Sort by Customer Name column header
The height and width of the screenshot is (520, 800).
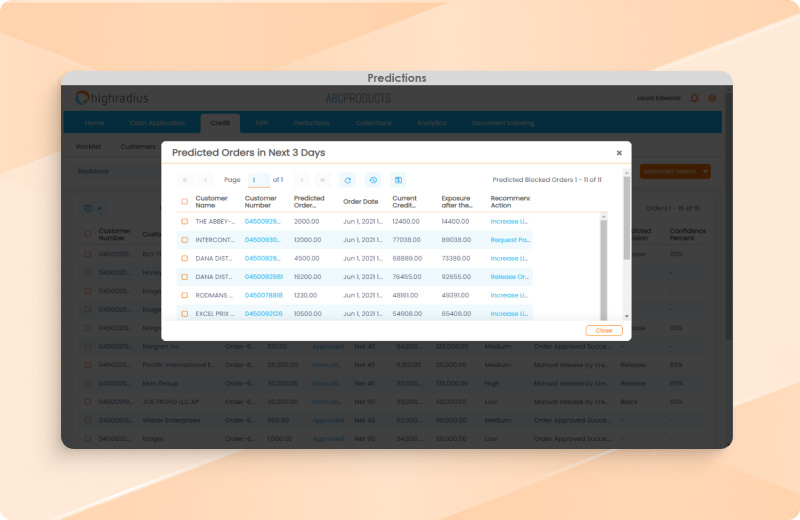click(x=211, y=202)
